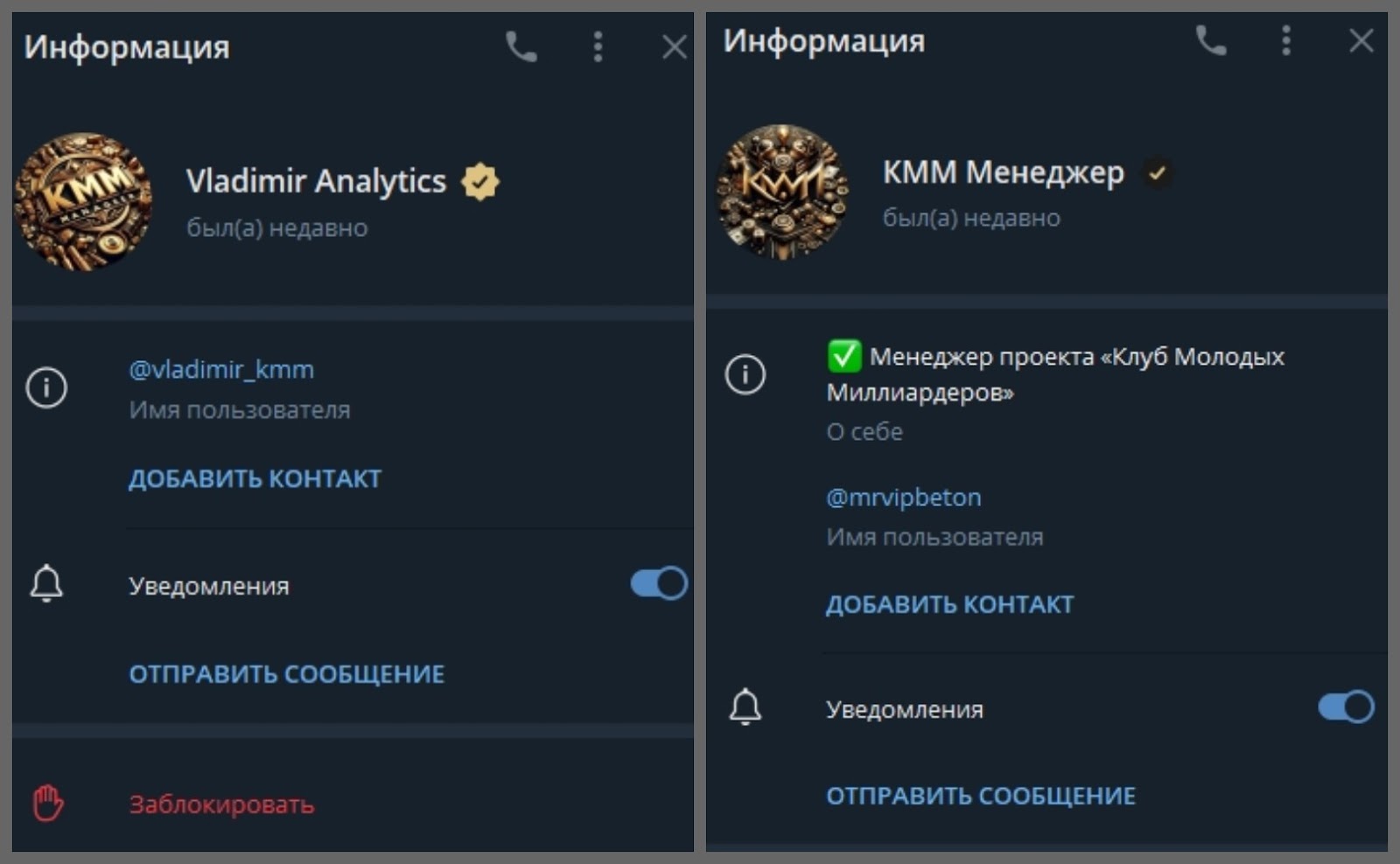The image size is (1400, 864).
Task: Click the @mrvipbeton username link
Action: point(904,498)
